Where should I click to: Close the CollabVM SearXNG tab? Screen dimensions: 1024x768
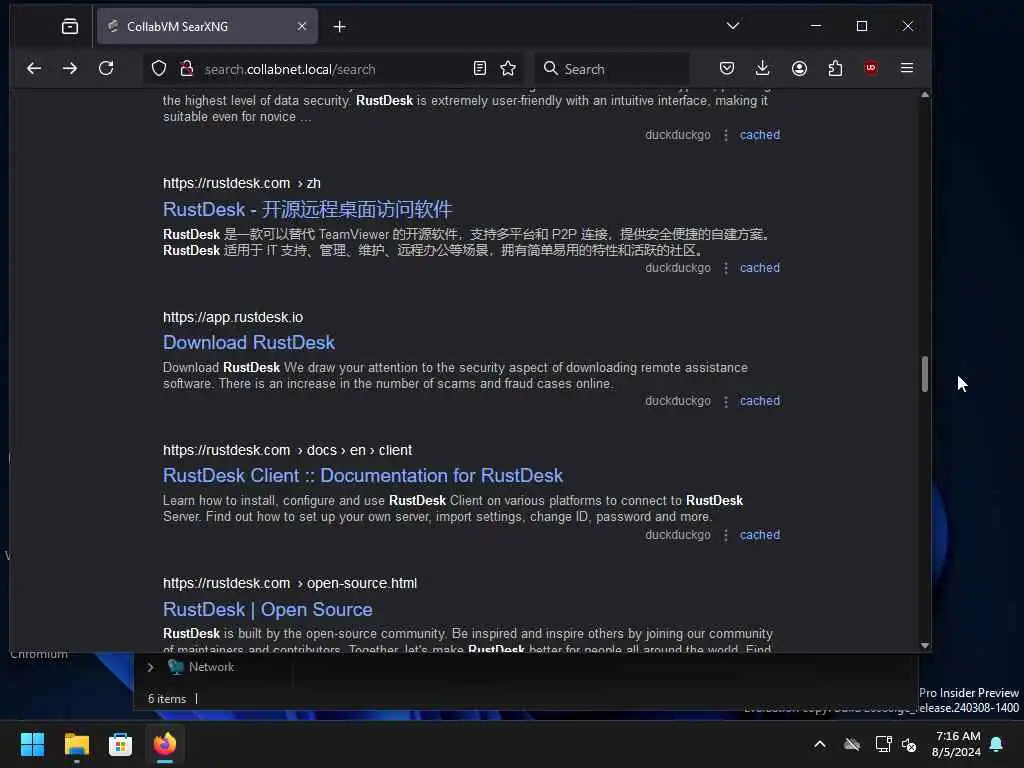click(302, 26)
